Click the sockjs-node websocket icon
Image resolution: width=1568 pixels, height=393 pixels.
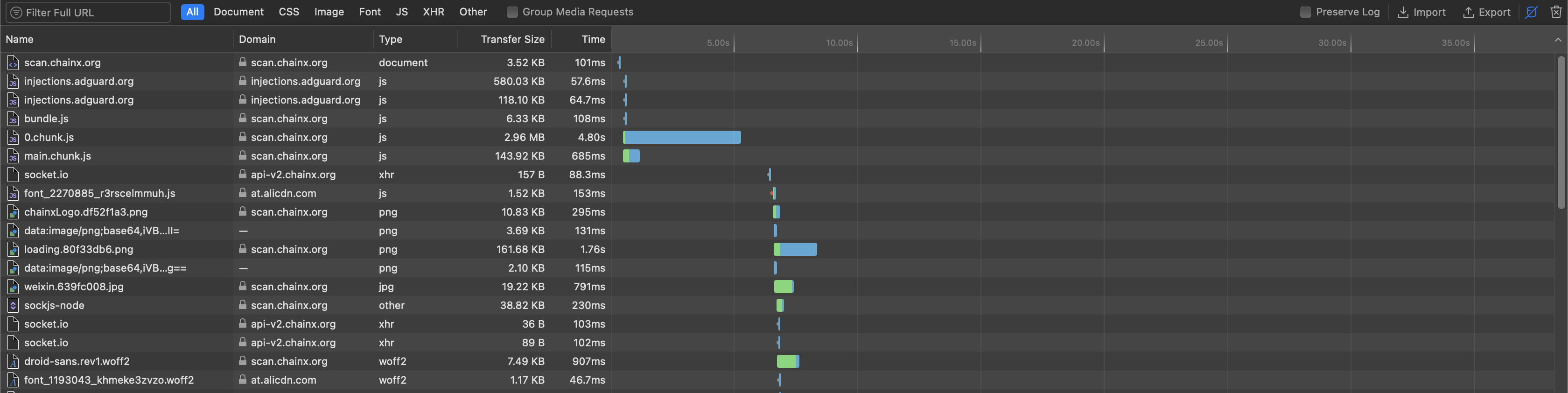click(13, 305)
